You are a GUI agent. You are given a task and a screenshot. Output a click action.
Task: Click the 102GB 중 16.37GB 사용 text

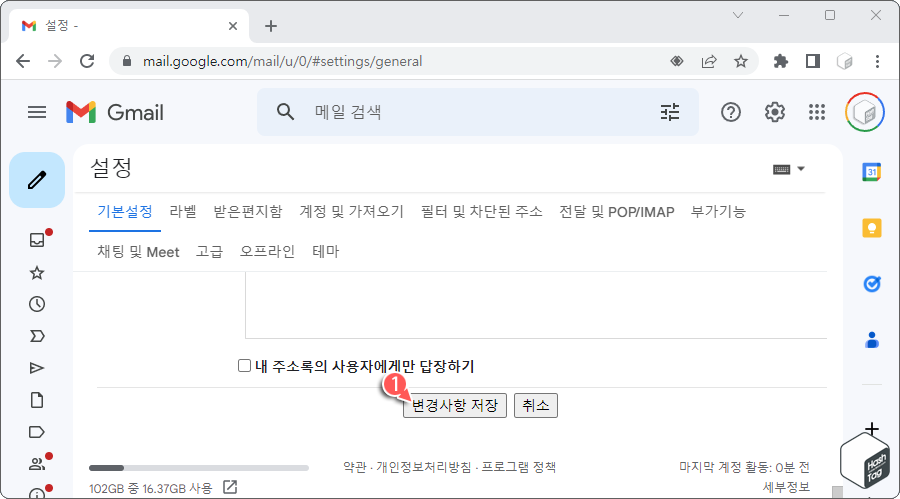click(150, 488)
